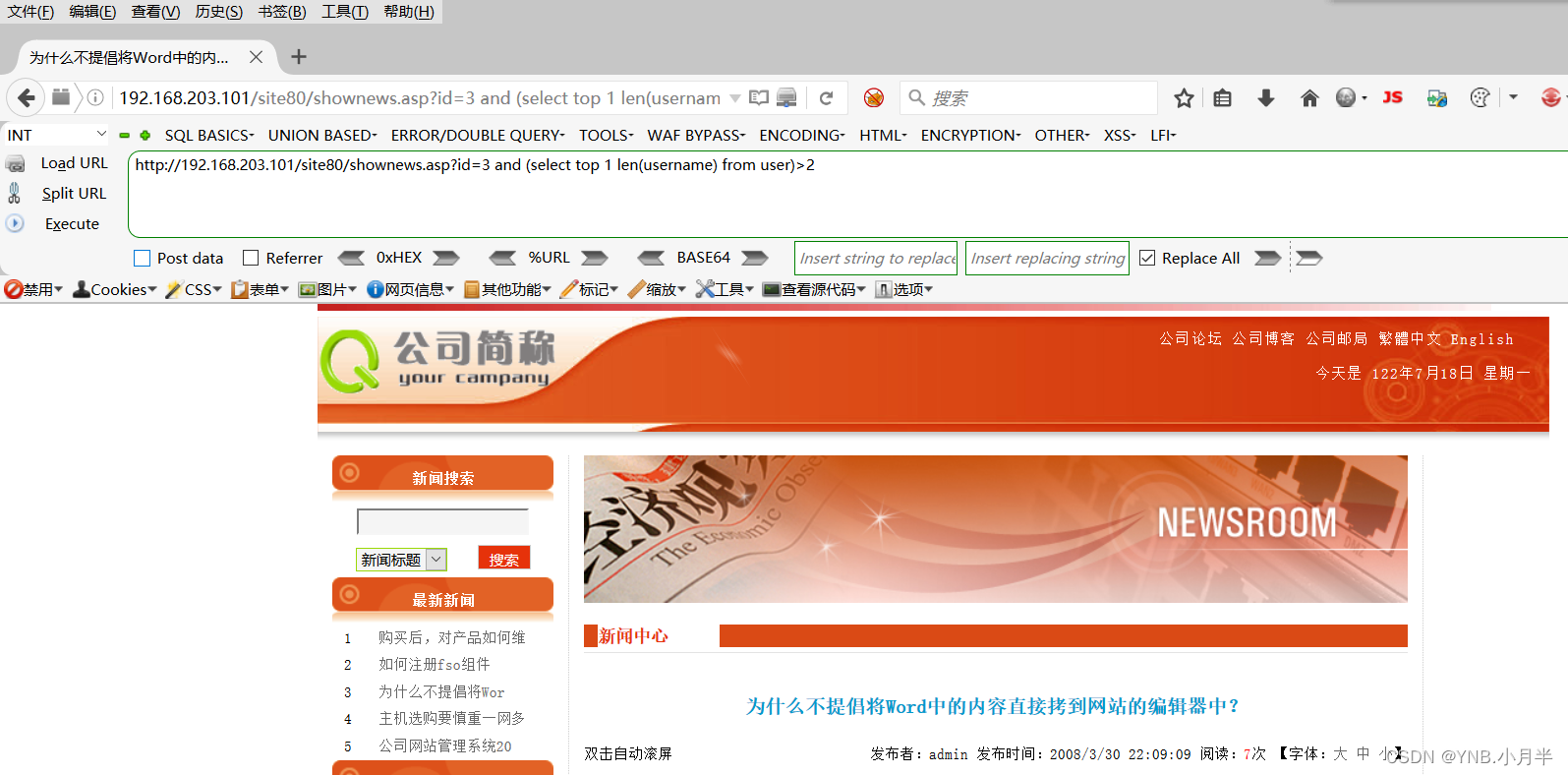Open a new tab with plus button
Viewport: 1568px width, 775px height.
coord(299,57)
